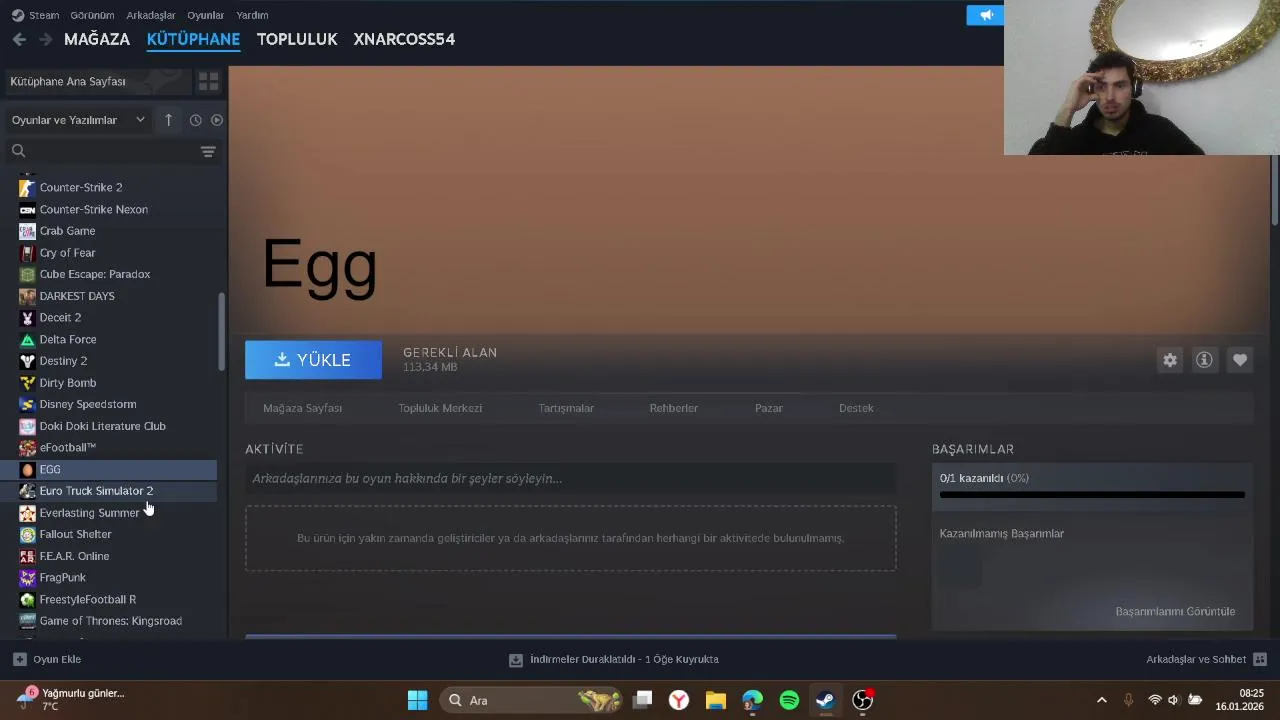Click the recent activity clock filter

pos(195,120)
